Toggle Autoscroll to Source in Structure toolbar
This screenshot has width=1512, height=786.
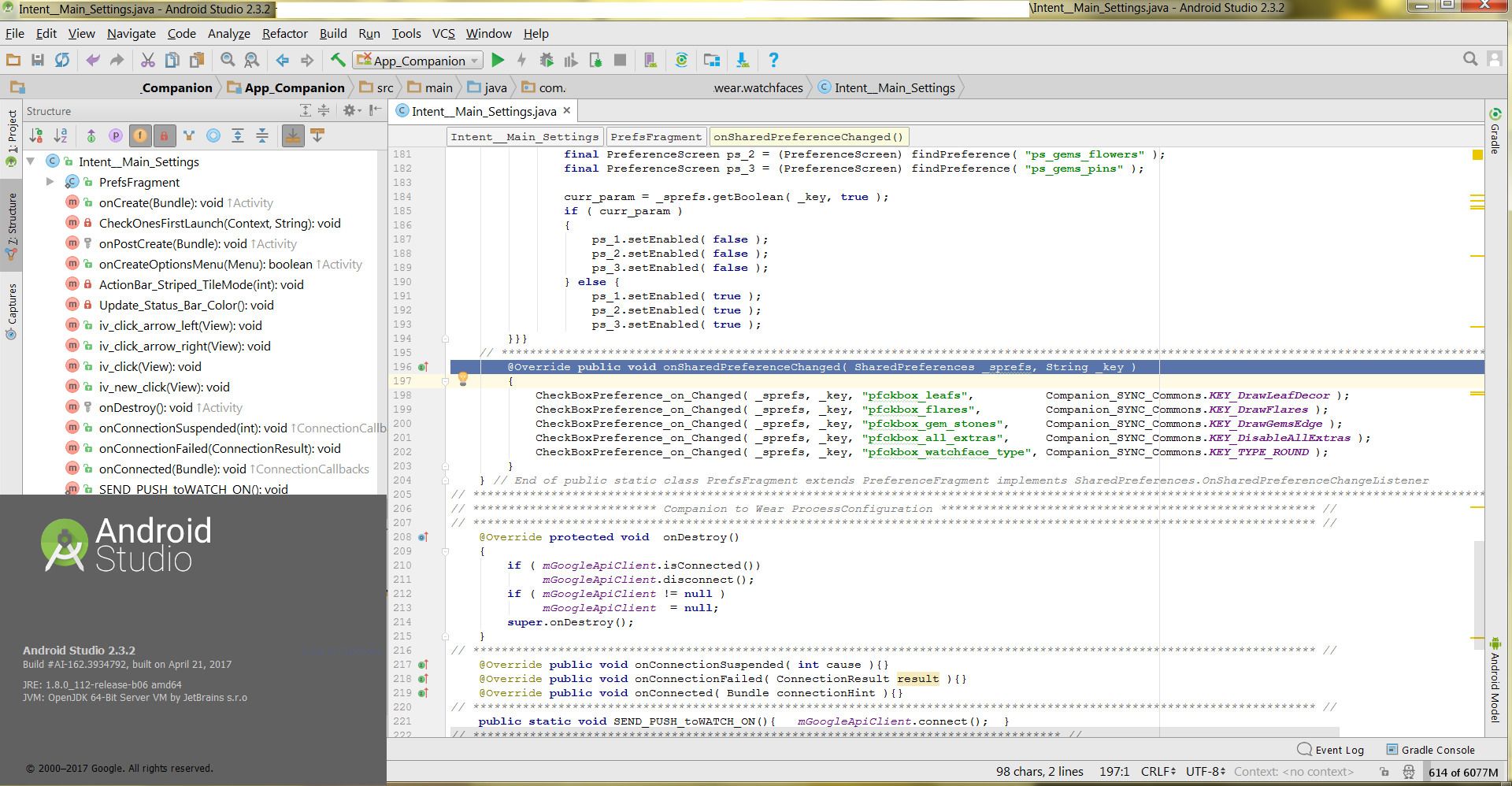click(292, 136)
